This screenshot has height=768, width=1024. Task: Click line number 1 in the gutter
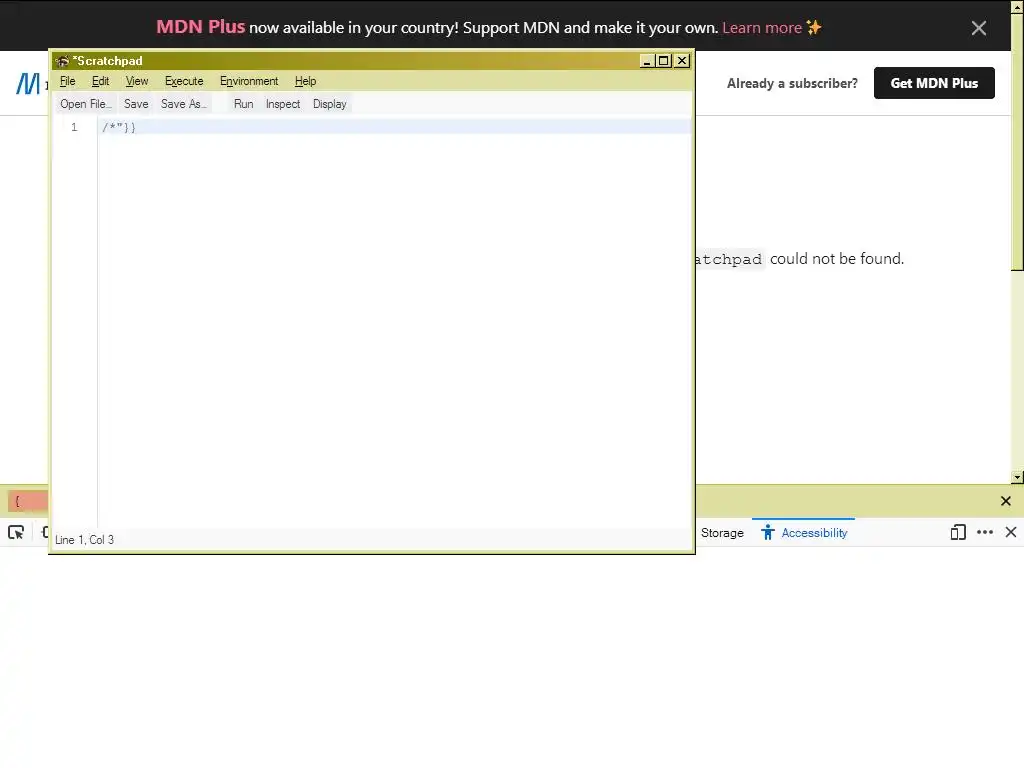pyautogui.click(x=74, y=127)
